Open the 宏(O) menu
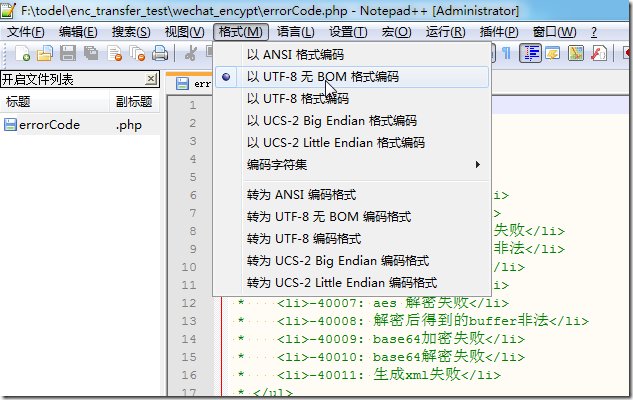 click(x=396, y=32)
